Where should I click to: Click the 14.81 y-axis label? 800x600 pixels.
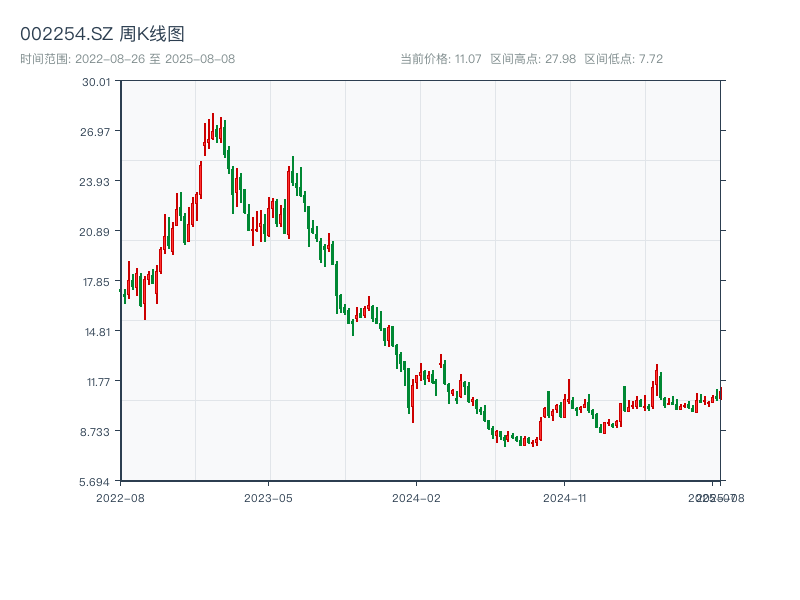coord(96,332)
